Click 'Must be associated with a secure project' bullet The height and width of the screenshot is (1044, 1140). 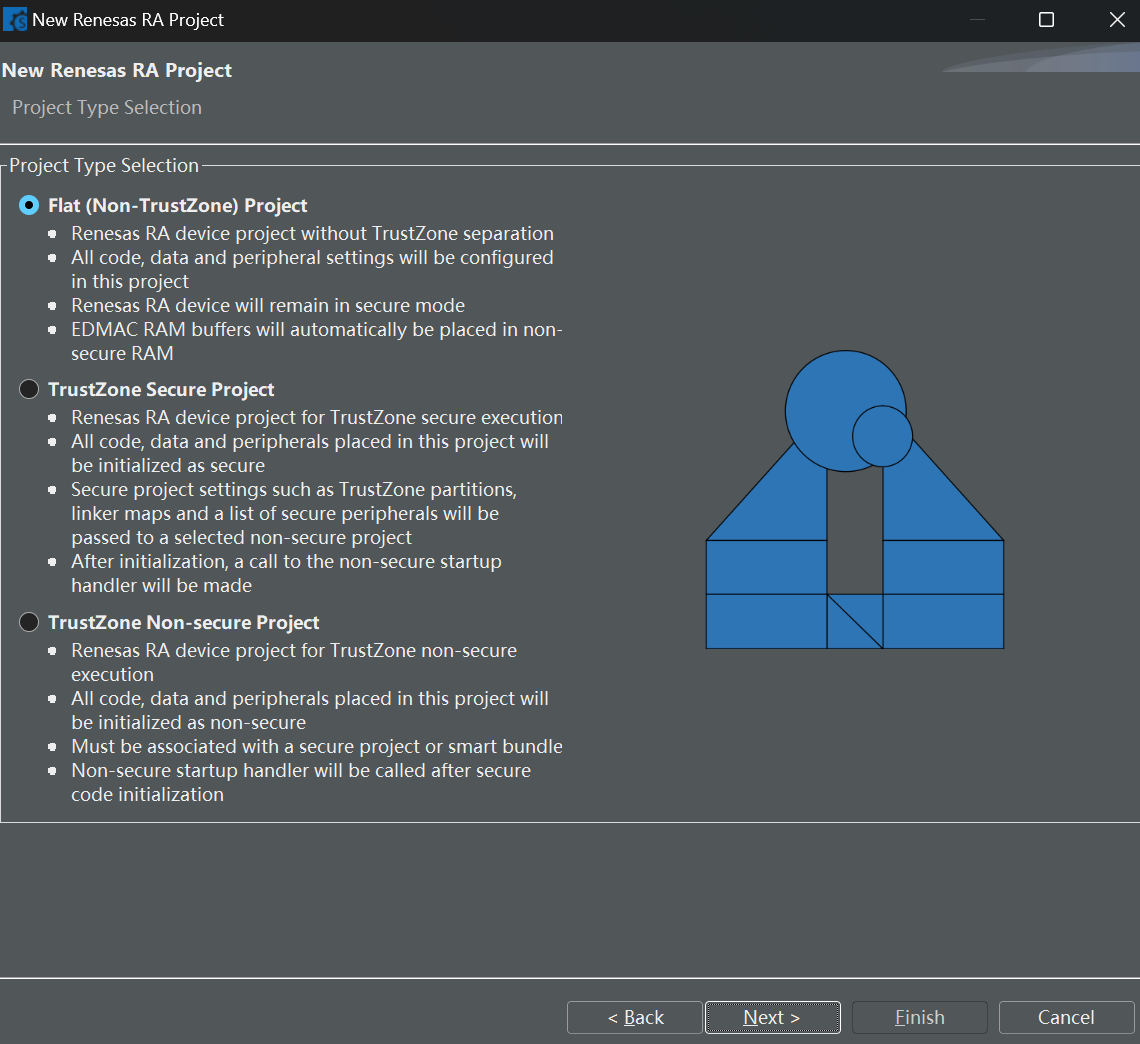coord(317,747)
